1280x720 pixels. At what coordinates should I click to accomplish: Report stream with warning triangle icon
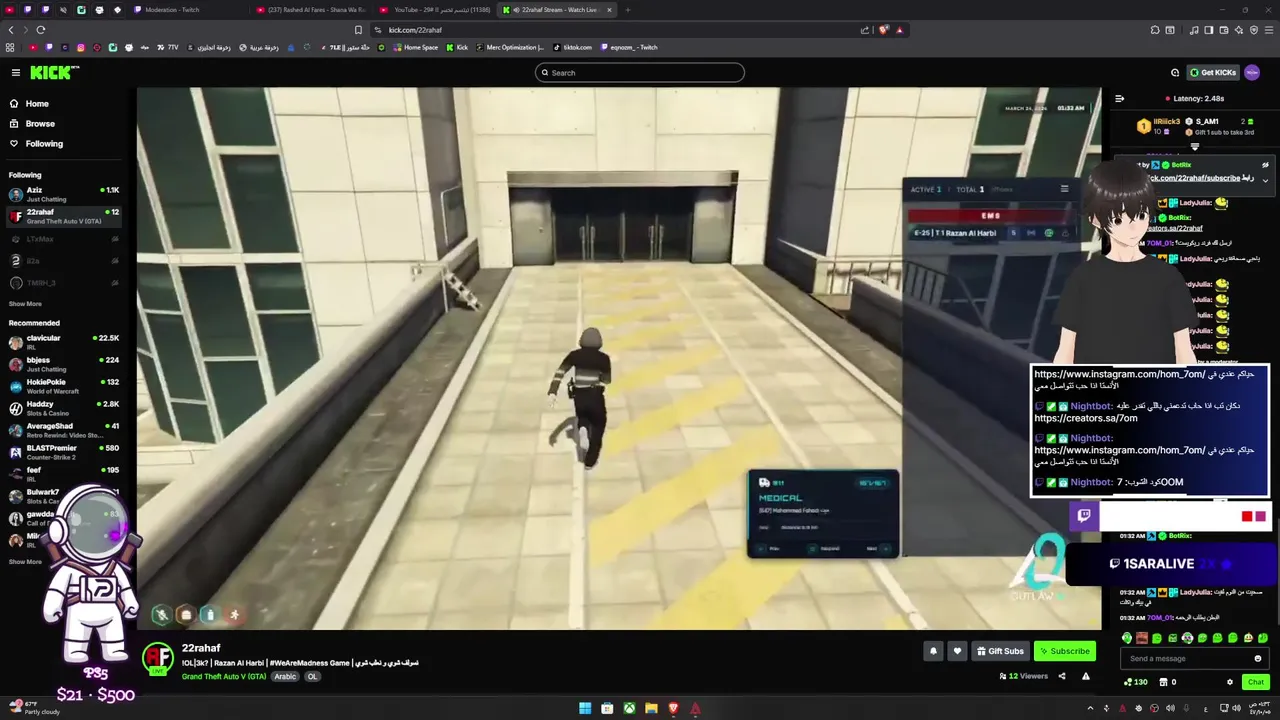click(1085, 676)
